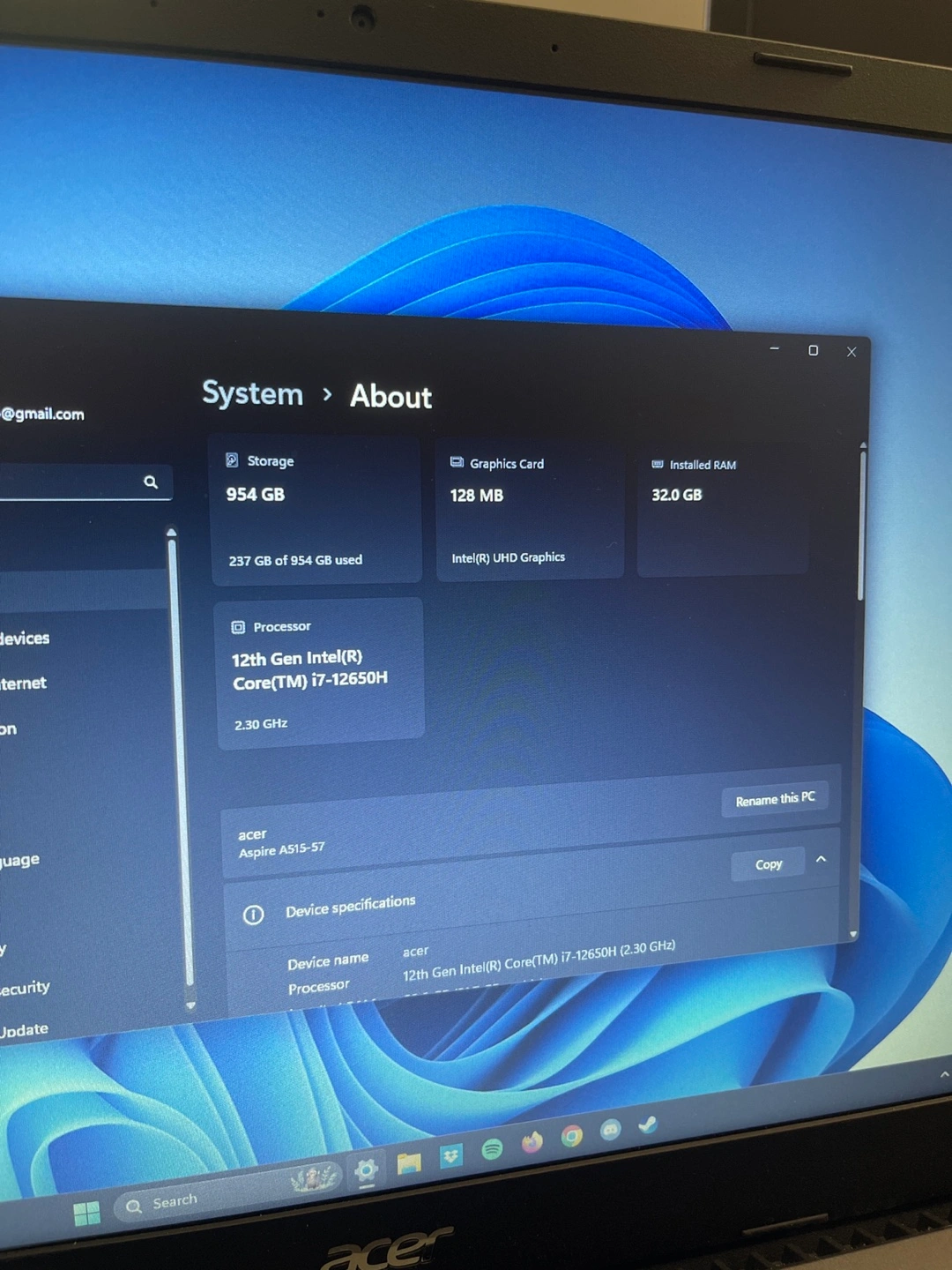This screenshot has width=952, height=1270.
Task: Click the '2.30 GHz' processor speed text
Action: pos(261,724)
